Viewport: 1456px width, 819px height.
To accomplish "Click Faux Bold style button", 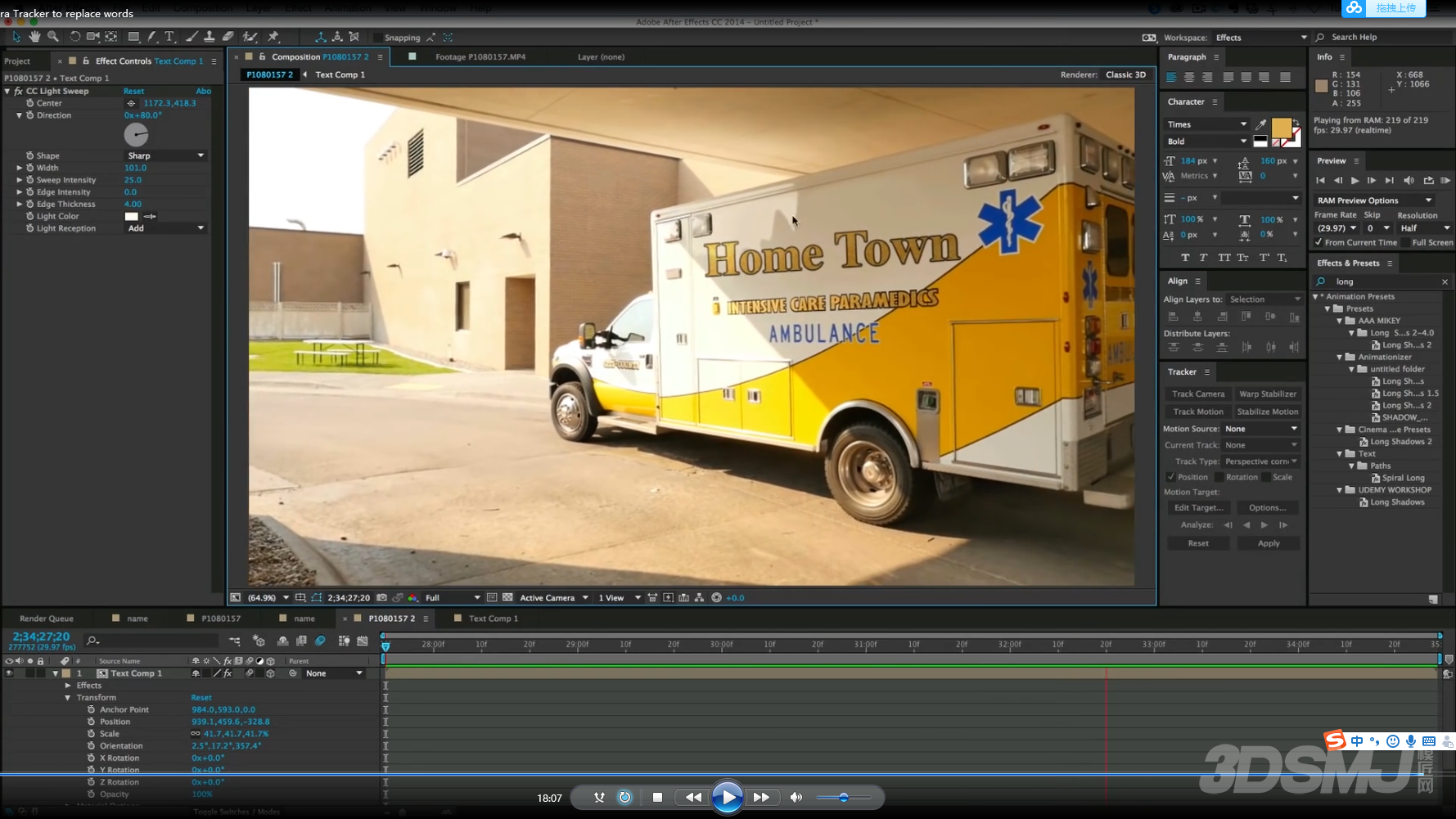I will click(x=1185, y=258).
